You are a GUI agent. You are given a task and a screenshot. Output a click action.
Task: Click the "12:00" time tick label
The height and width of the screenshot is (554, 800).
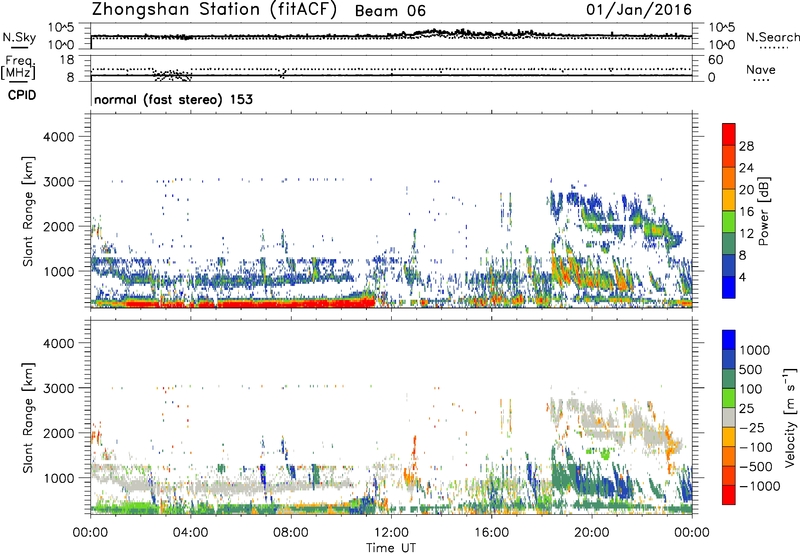pos(391,533)
